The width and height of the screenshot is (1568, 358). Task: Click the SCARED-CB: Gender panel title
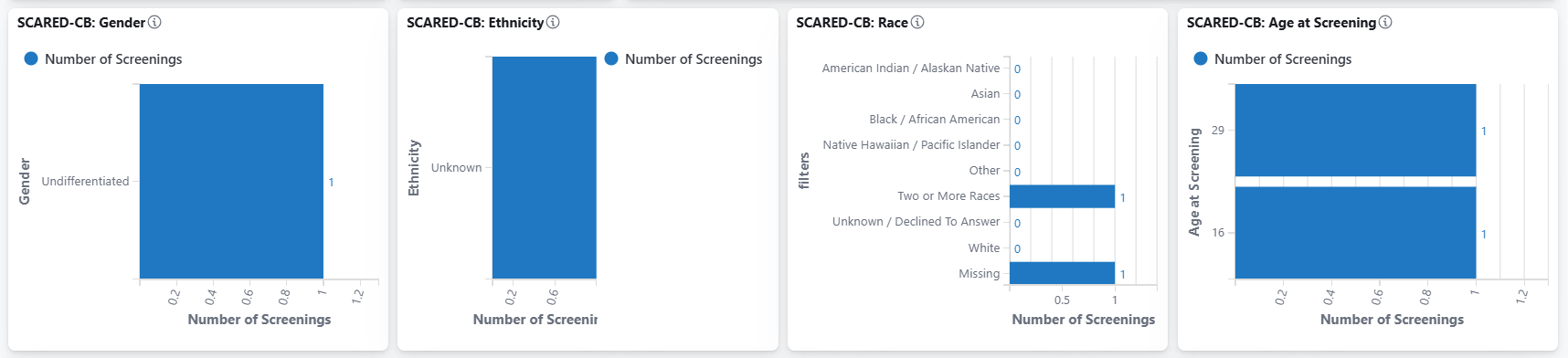[x=81, y=22]
